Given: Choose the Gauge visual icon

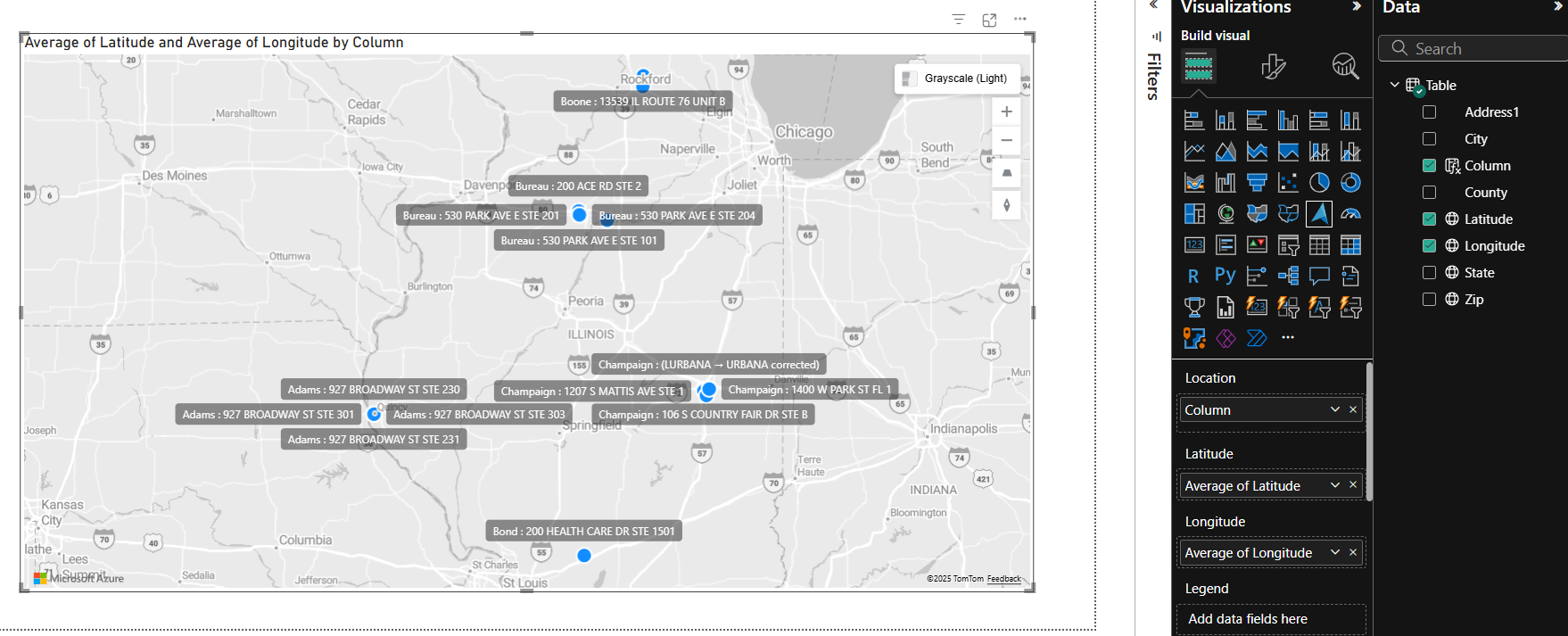Looking at the screenshot, I should [1350, 214].
